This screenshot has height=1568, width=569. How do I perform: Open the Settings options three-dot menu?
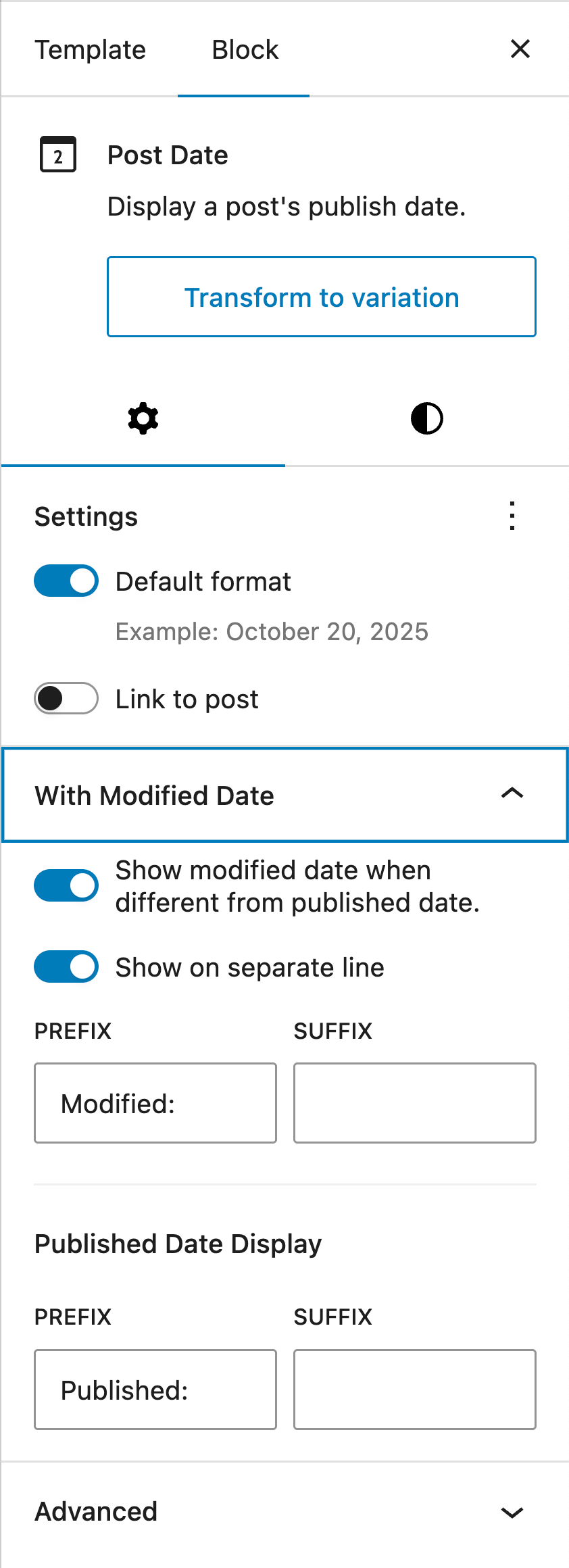point(512,516)
